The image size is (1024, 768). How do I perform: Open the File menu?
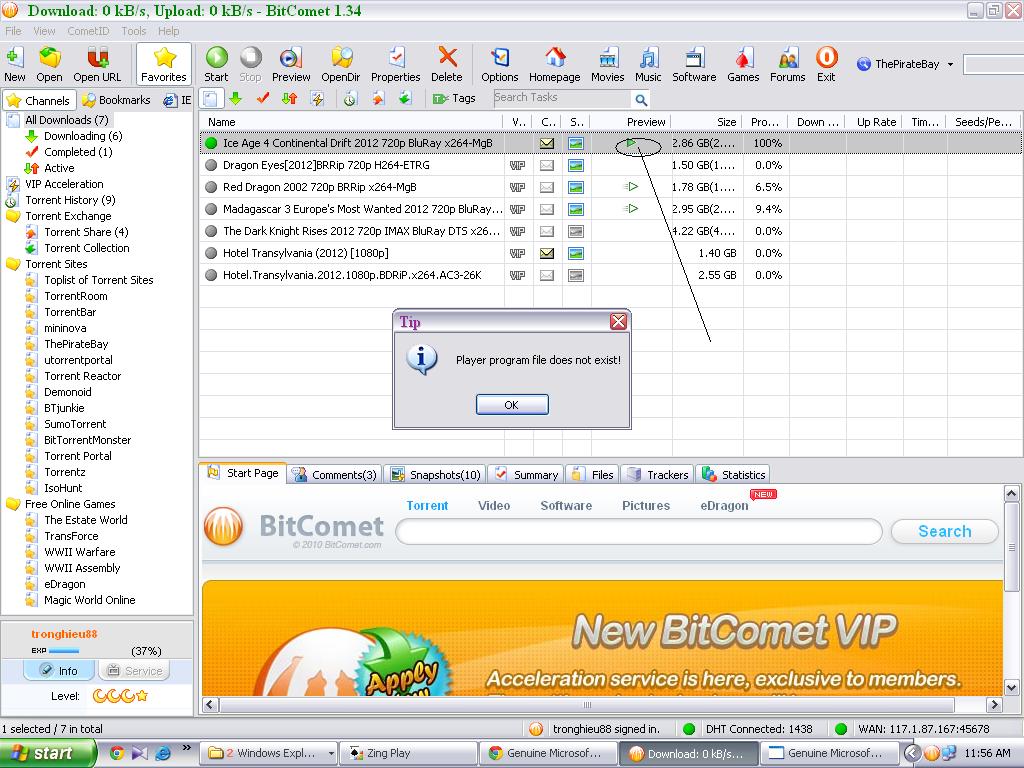[x=13, y=31]
